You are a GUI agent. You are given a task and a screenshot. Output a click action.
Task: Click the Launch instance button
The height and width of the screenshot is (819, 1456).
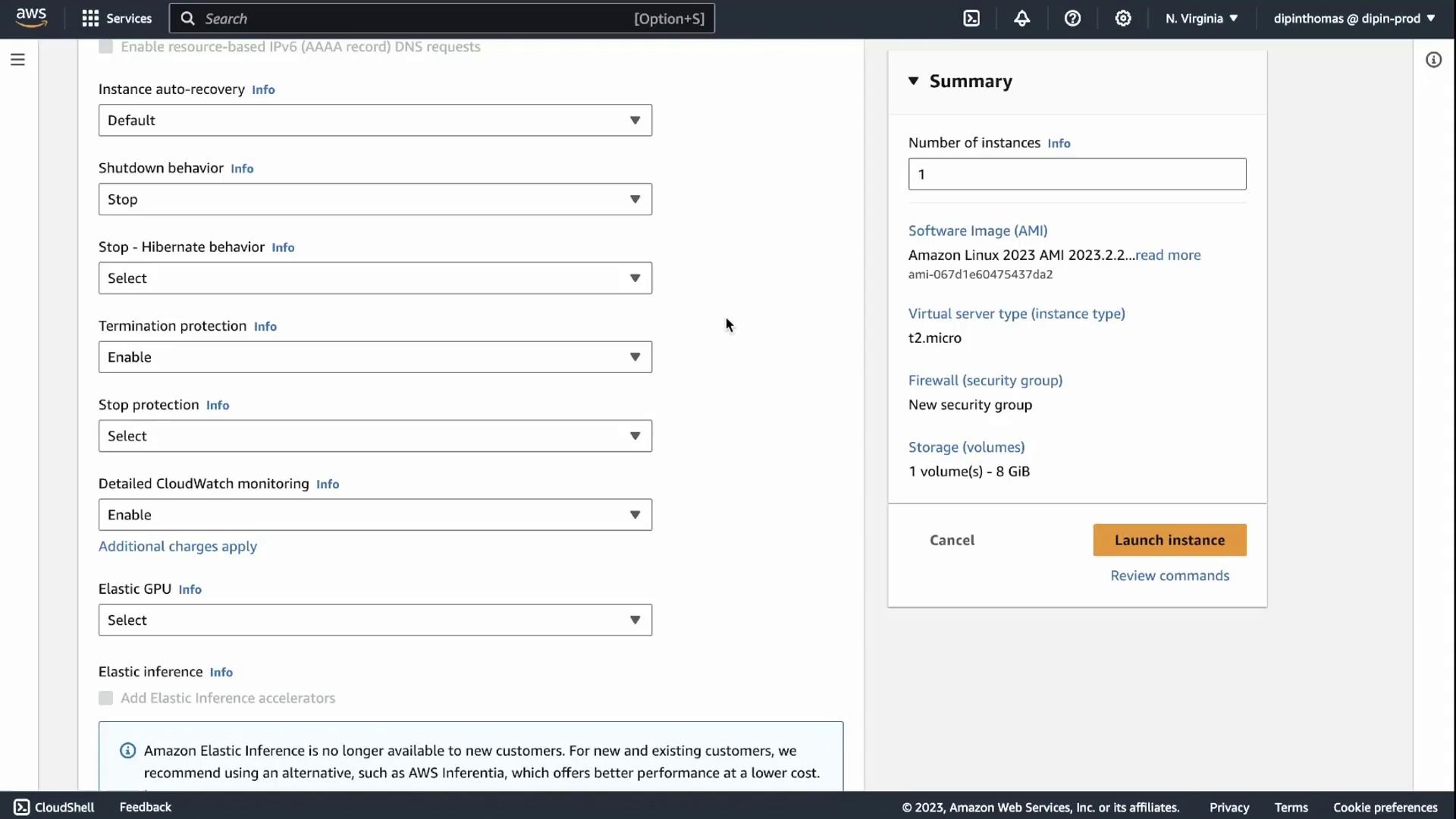pyautogui.click(x=1169, y=540)
